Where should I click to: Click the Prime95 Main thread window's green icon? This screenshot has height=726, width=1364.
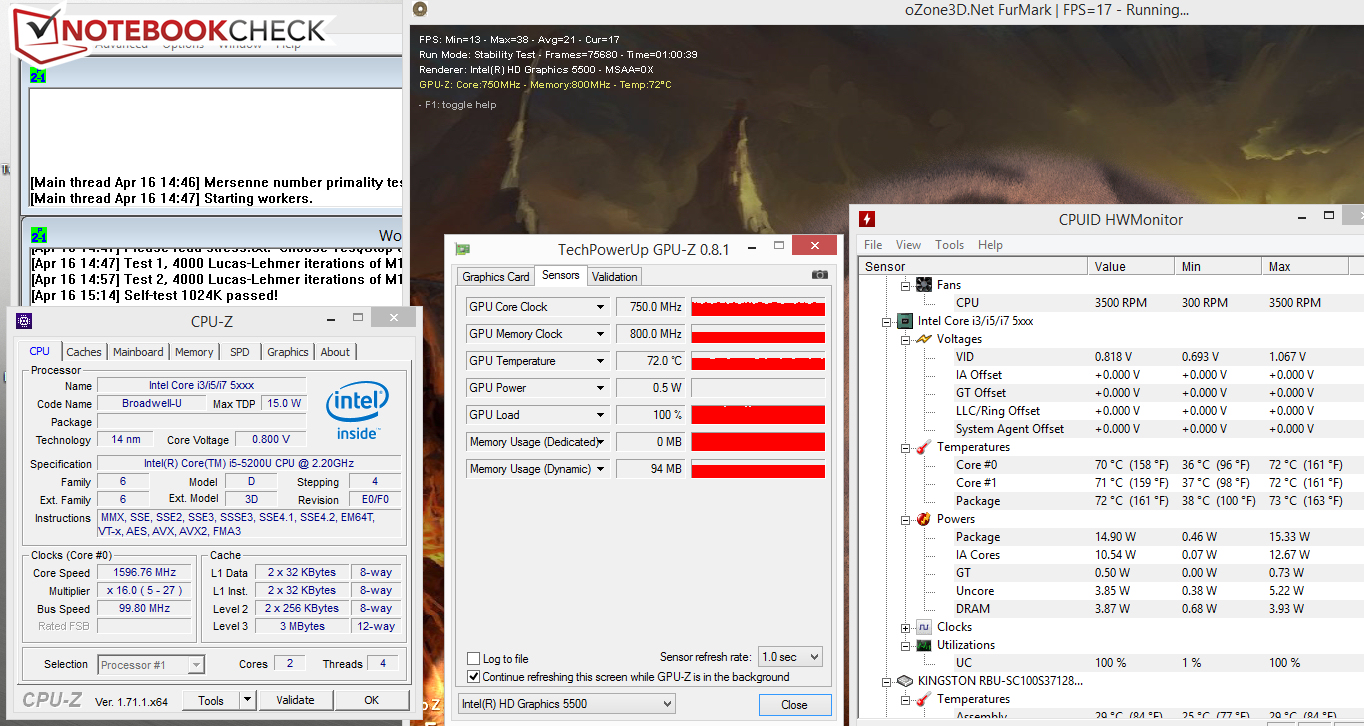(x=38, y=76)
